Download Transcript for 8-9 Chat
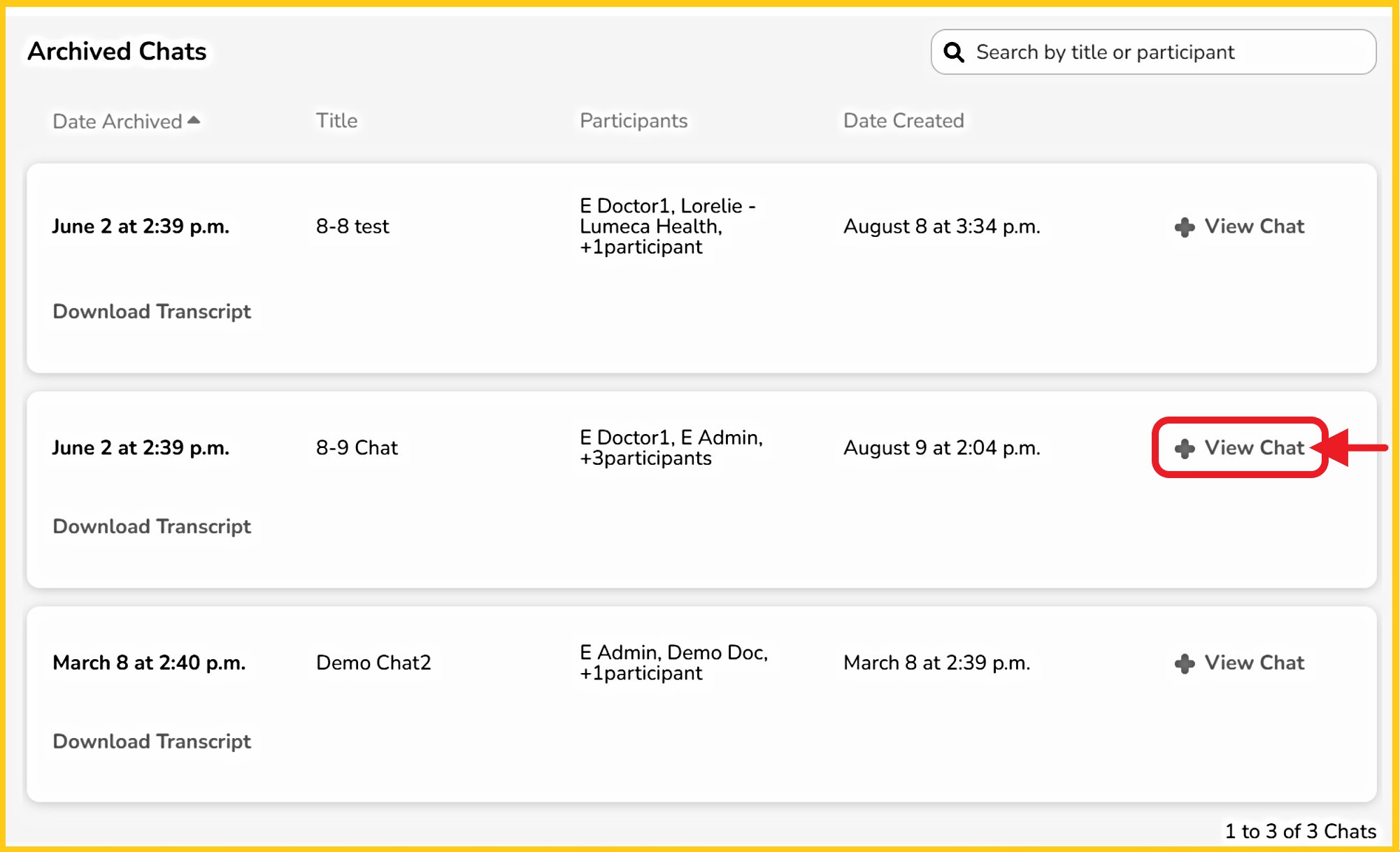 click(x=152, y=526)
